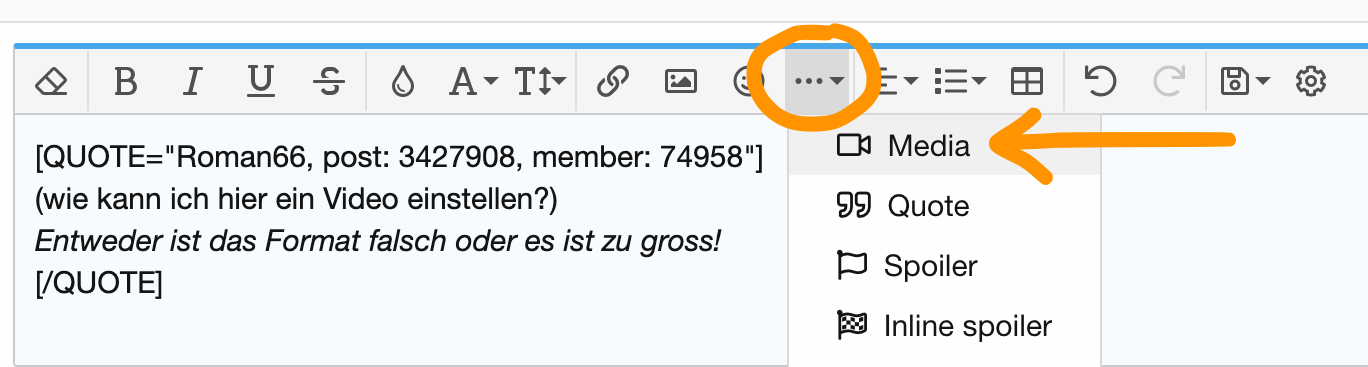Image resolution: width=1368 pixels, height=367 pixels.
Task: Toggle strikethrough formatting
Action: click(x=328, y=82)
